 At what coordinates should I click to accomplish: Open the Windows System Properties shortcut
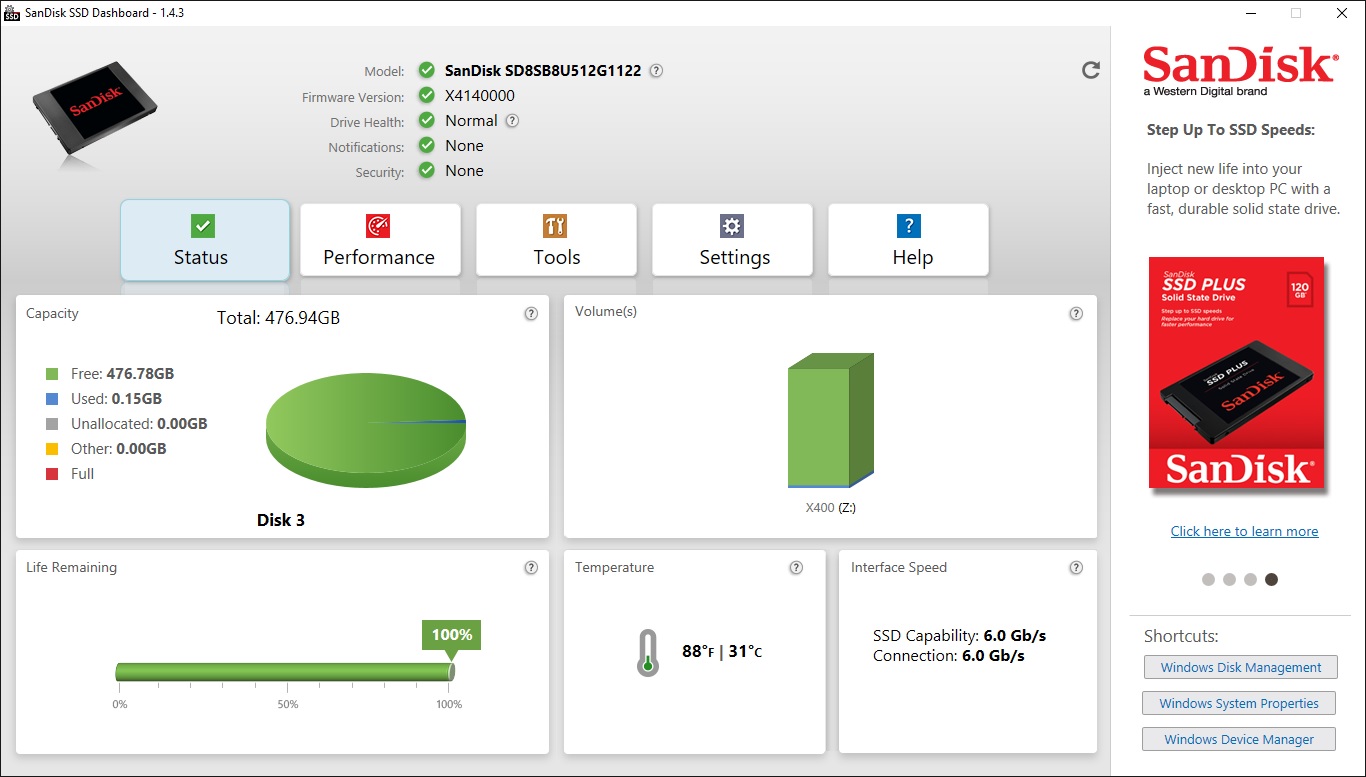coord(1238,703)
